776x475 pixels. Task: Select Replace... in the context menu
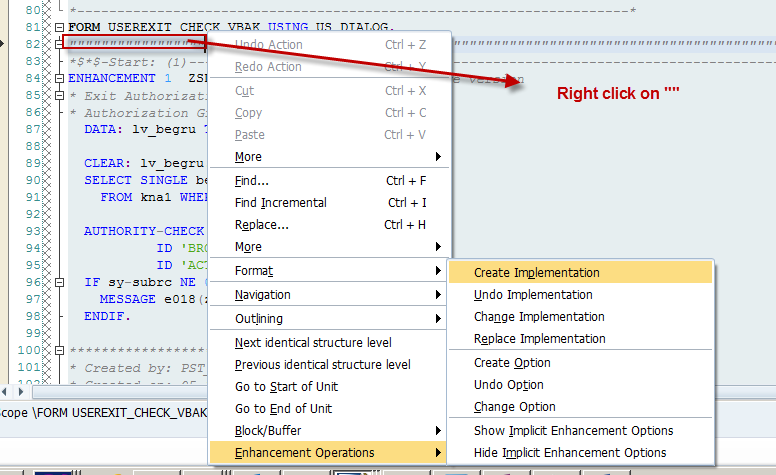262,225
